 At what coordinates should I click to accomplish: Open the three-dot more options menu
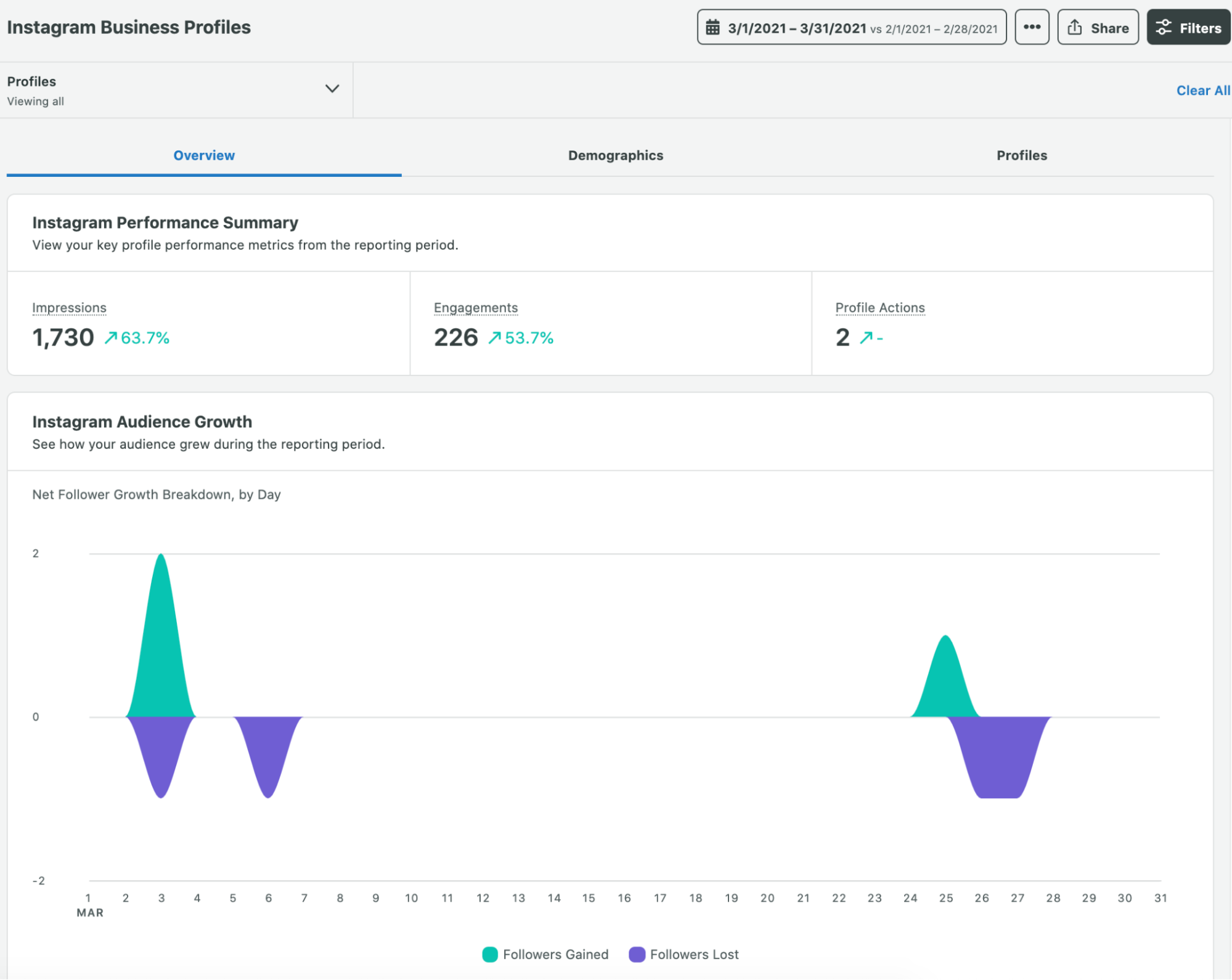pos(1032,27)
